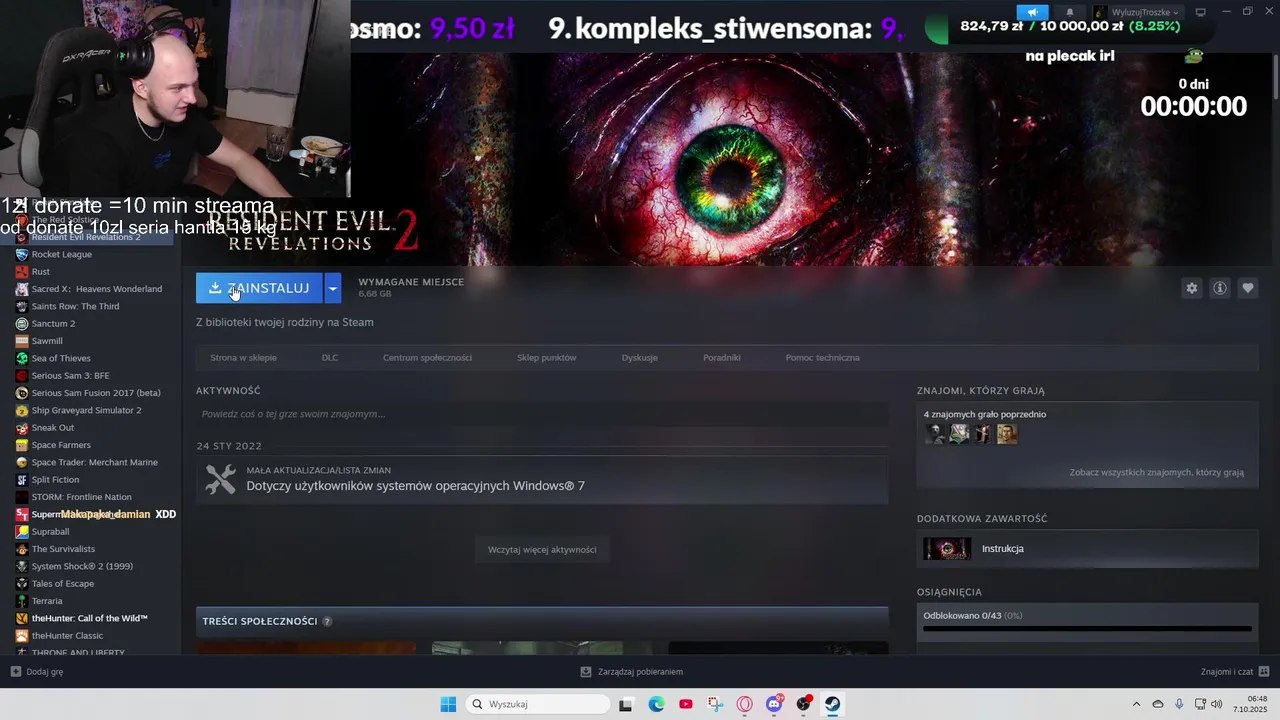Screen dimensions: 1280x720
Task: Open the Steam notifications bell
Action: click(x=1069, y=12)
